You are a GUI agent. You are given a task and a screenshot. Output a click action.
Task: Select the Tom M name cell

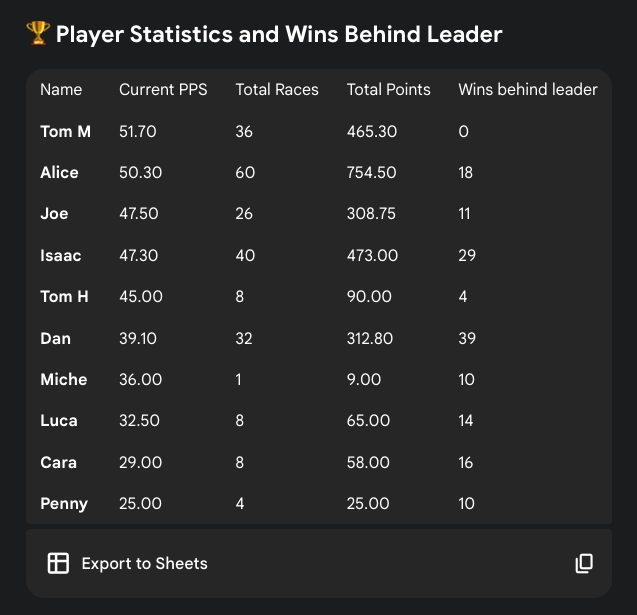tap(65, 131)
